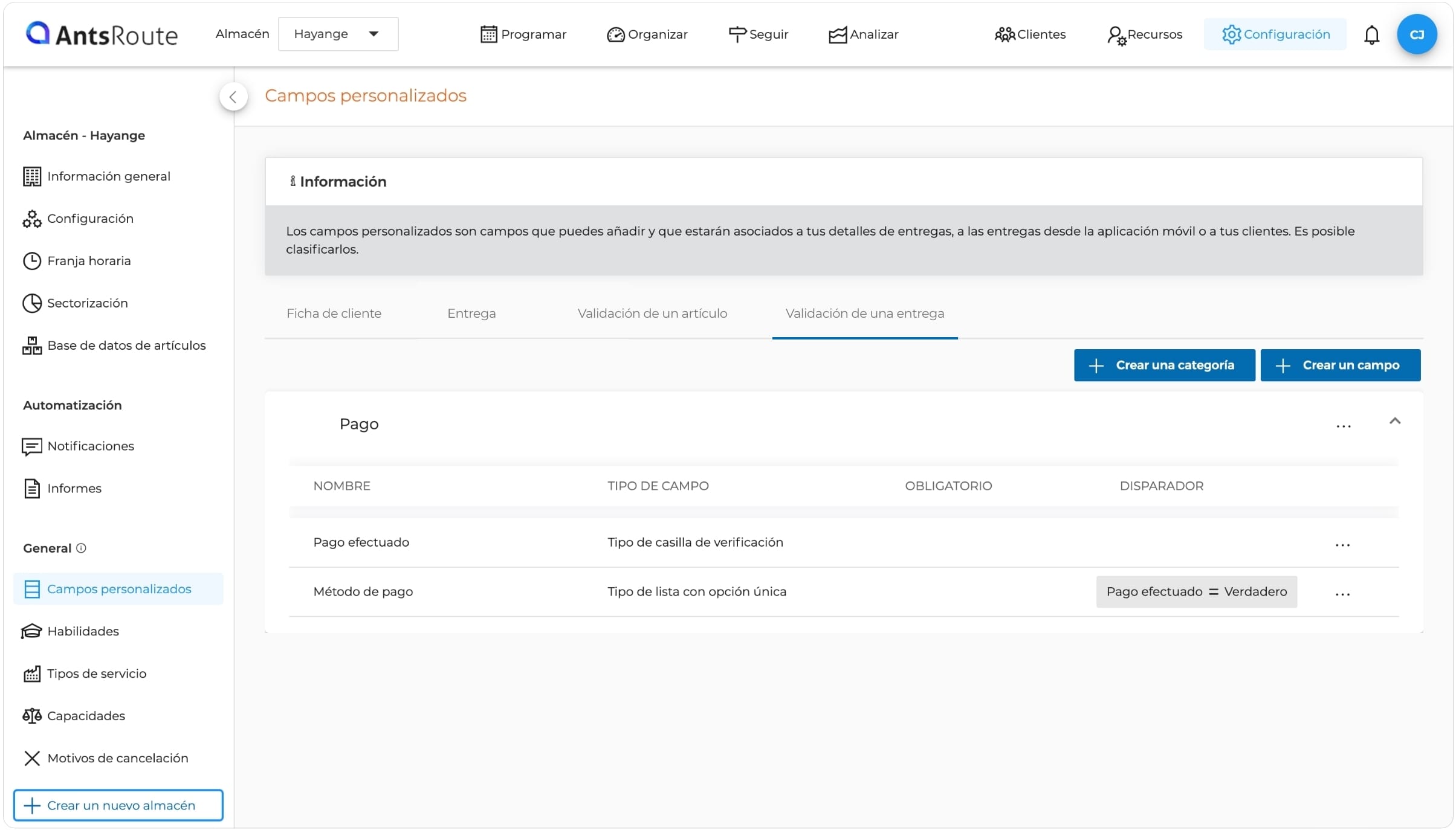This screenshot has height=830, width=1456.
Task: Open options for Pago efectuado row
Action: pos(1342,545)
